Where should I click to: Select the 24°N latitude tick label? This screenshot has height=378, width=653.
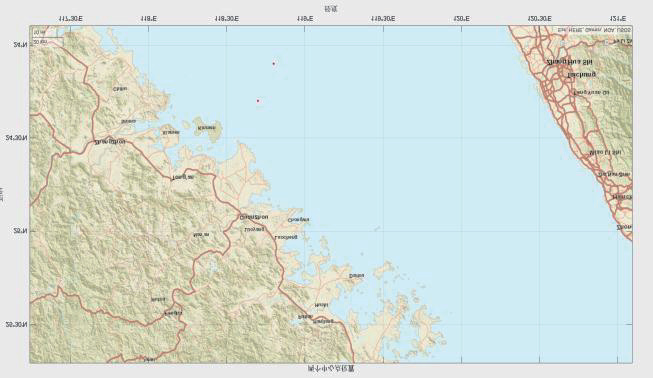20,45
